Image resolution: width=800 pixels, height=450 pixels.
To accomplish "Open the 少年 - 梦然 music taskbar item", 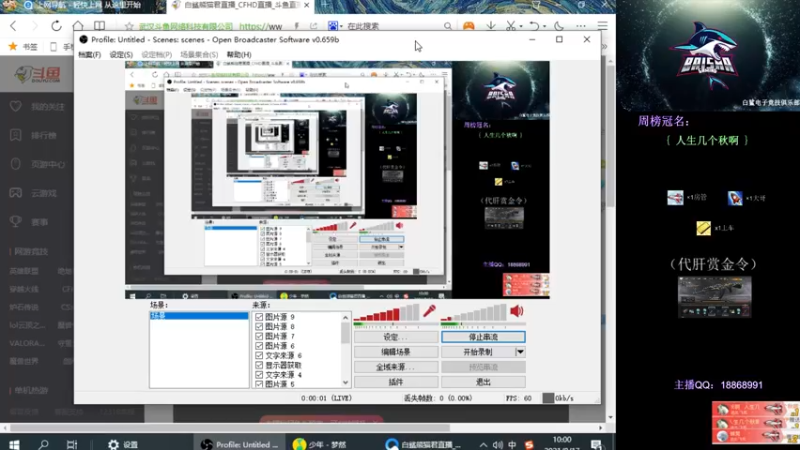I will click(x=320, y=445).
